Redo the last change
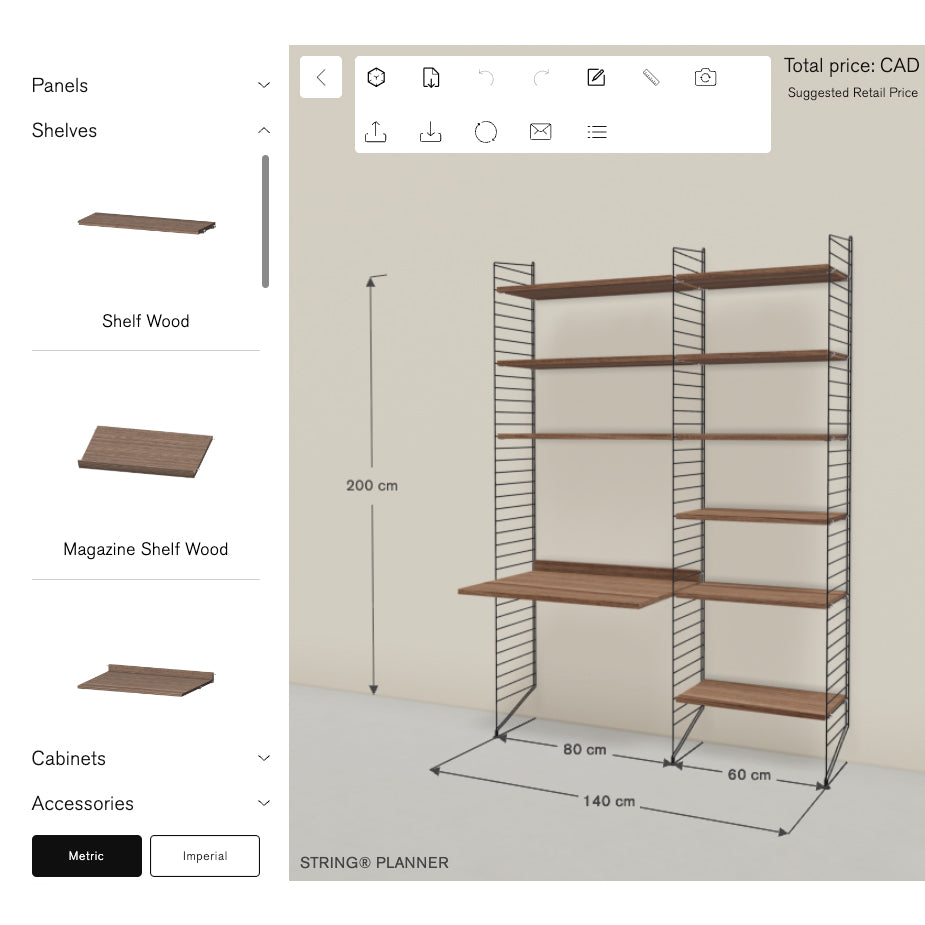 point(541,77)
